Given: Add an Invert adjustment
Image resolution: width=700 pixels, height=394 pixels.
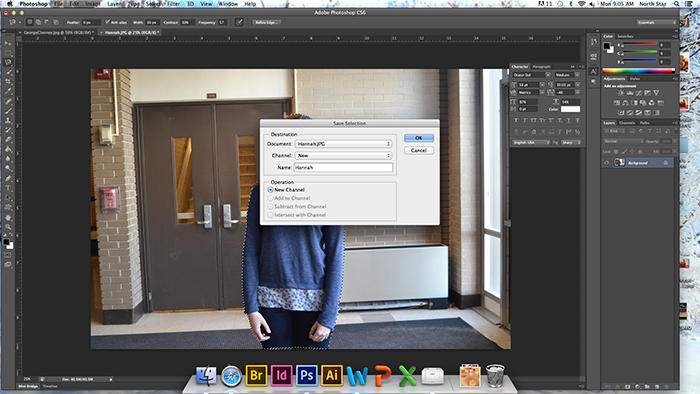Looking at the screenshot, I should point(621,112).
